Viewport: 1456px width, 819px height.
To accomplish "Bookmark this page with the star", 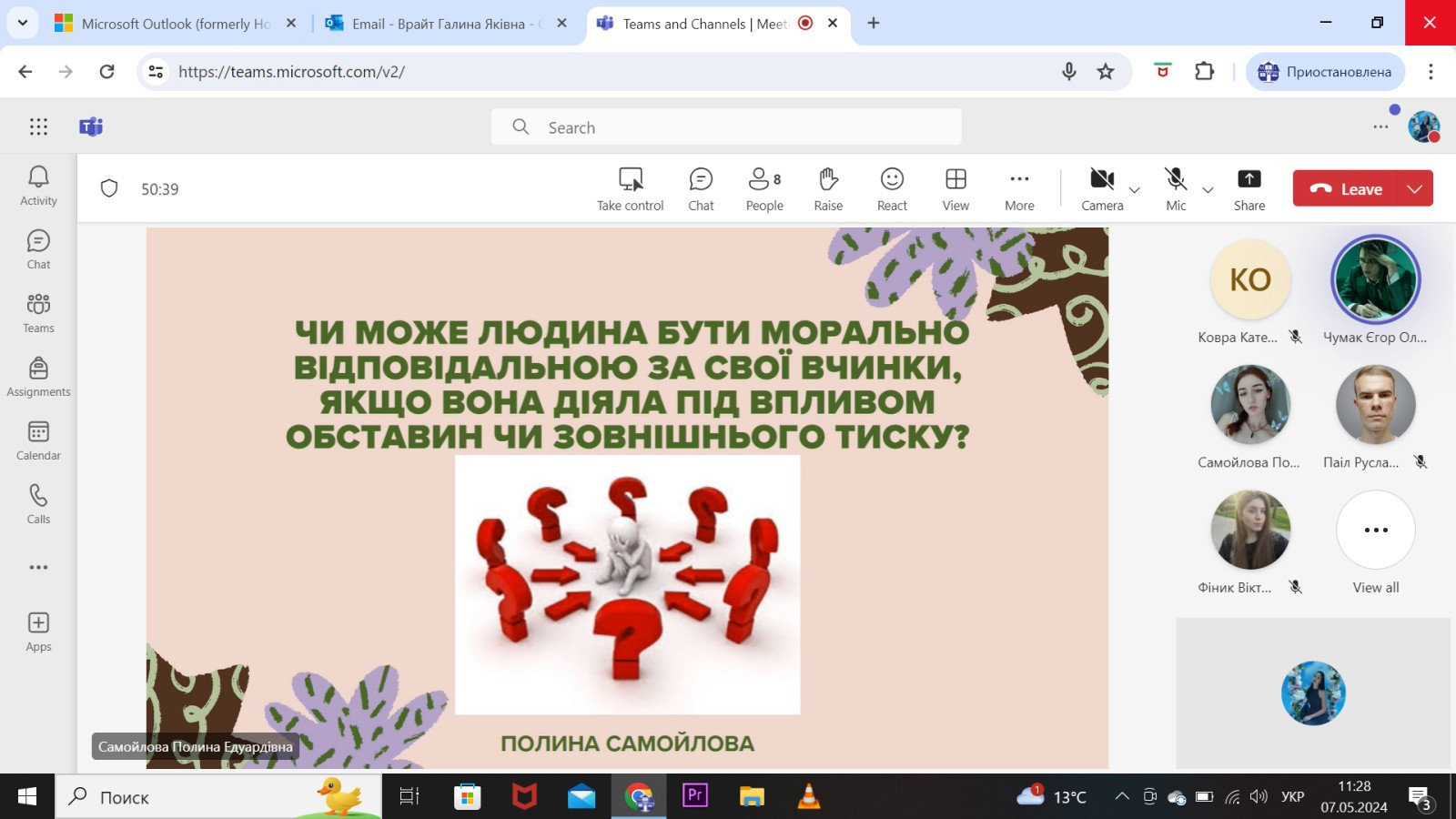I will (x=1106, y=71).
